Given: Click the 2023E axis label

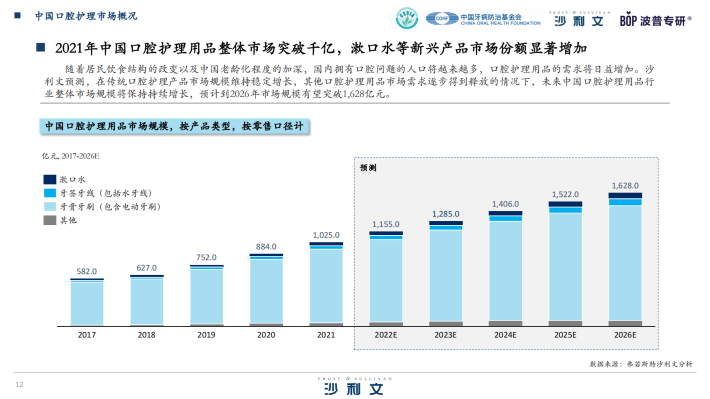Looking at the screenshot, I should [446, 335].
